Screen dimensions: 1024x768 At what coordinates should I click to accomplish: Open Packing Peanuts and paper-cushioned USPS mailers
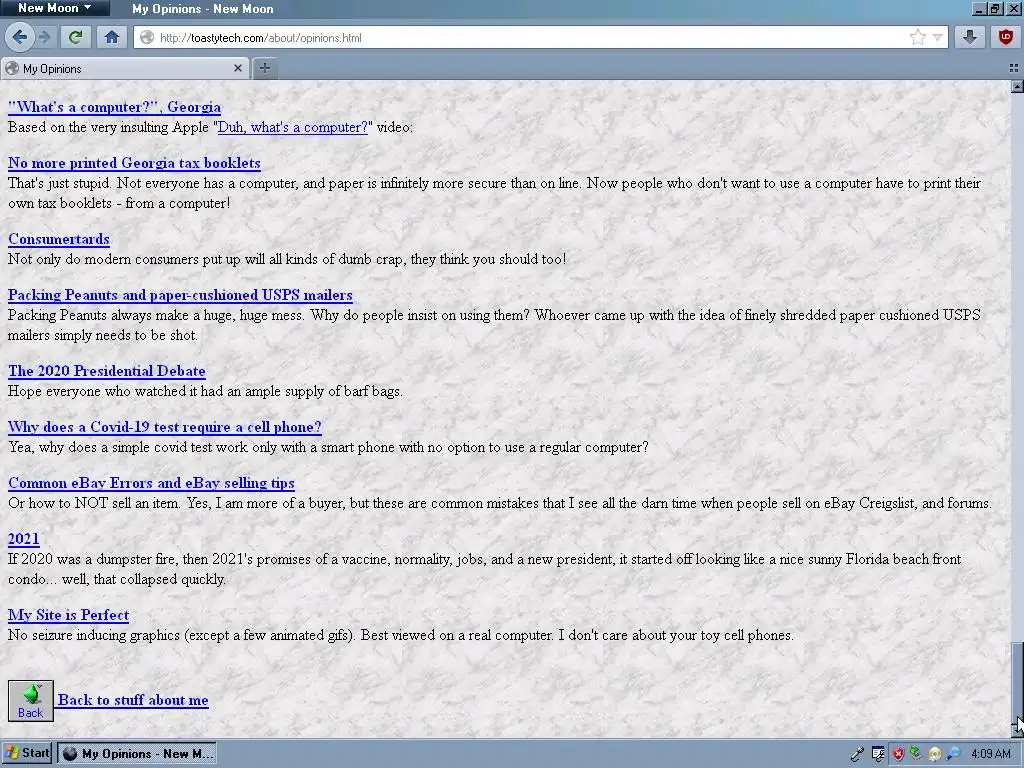180,295
